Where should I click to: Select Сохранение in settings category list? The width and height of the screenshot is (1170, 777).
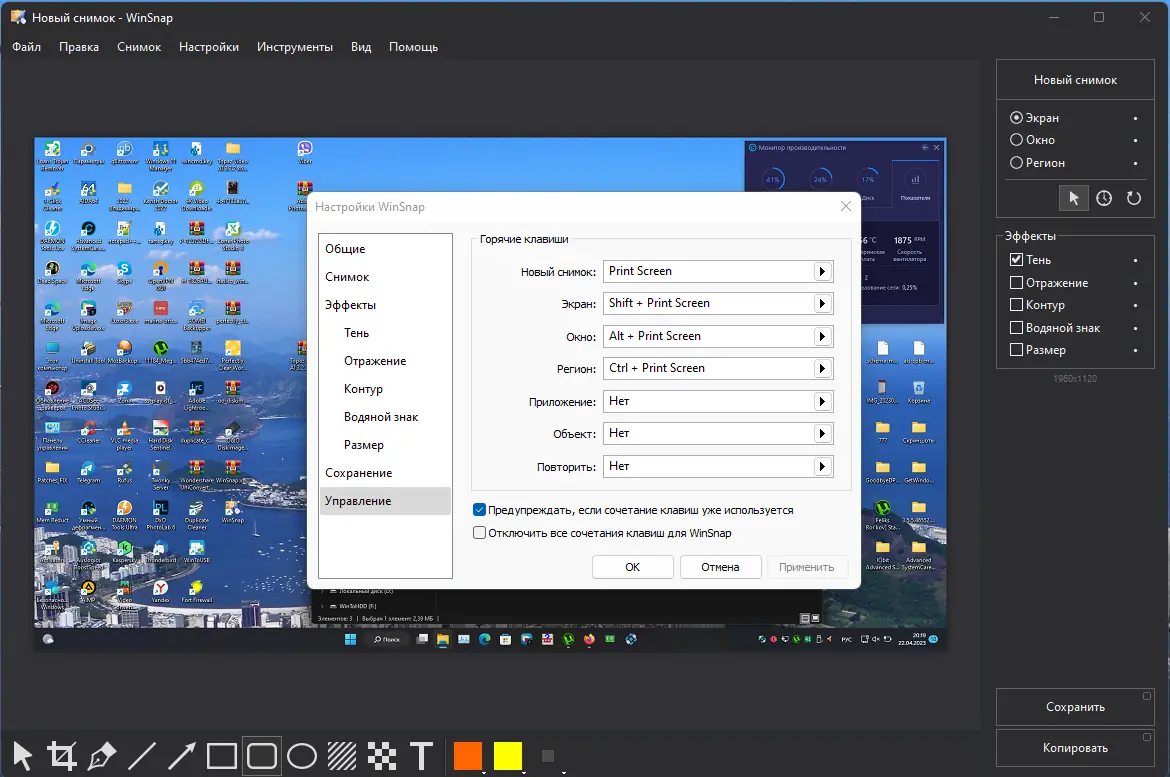pyautogui.click(x=385, y=473)
